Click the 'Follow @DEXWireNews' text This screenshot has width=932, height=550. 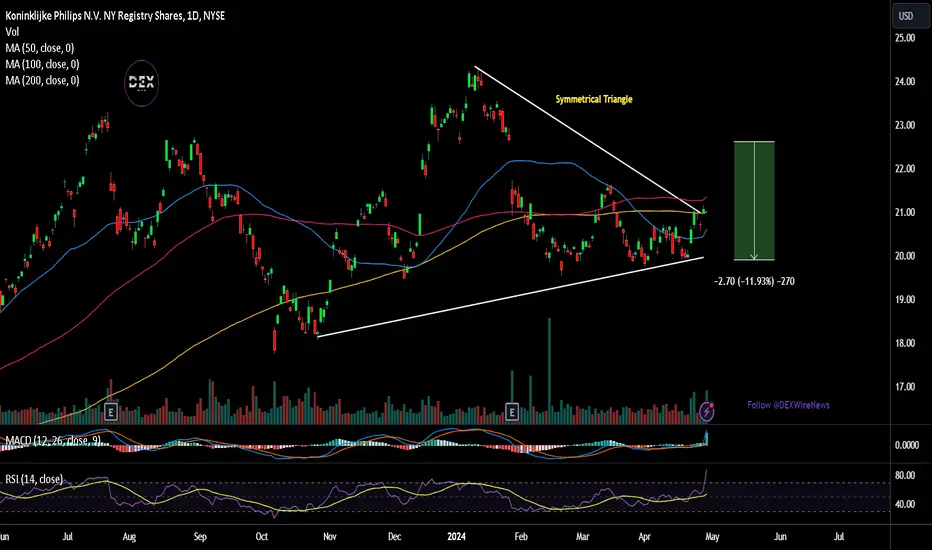pyautogui.click(x=788, y=405)
